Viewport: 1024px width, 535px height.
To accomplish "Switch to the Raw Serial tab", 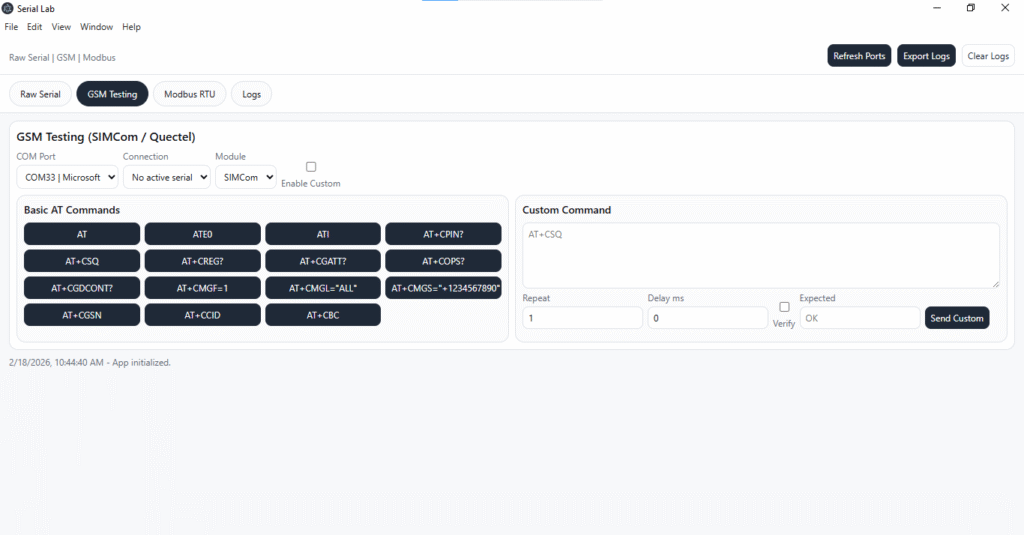I will pyautogui.click(x=40, y=94).
